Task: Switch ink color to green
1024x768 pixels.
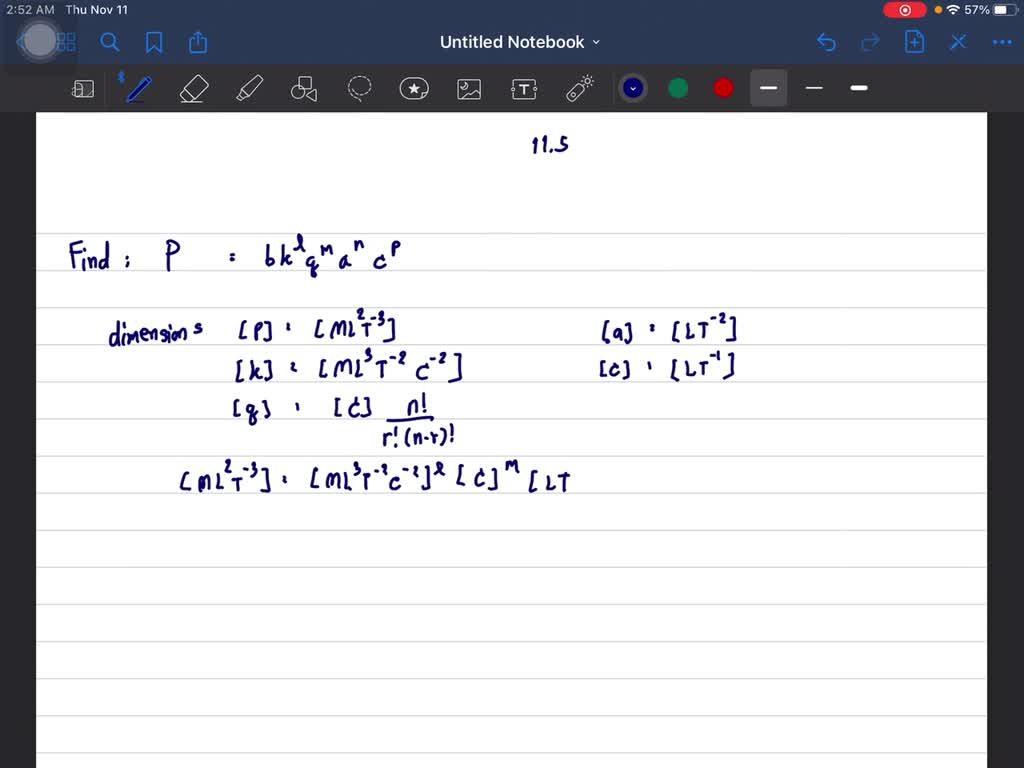Action: (677, 88)
